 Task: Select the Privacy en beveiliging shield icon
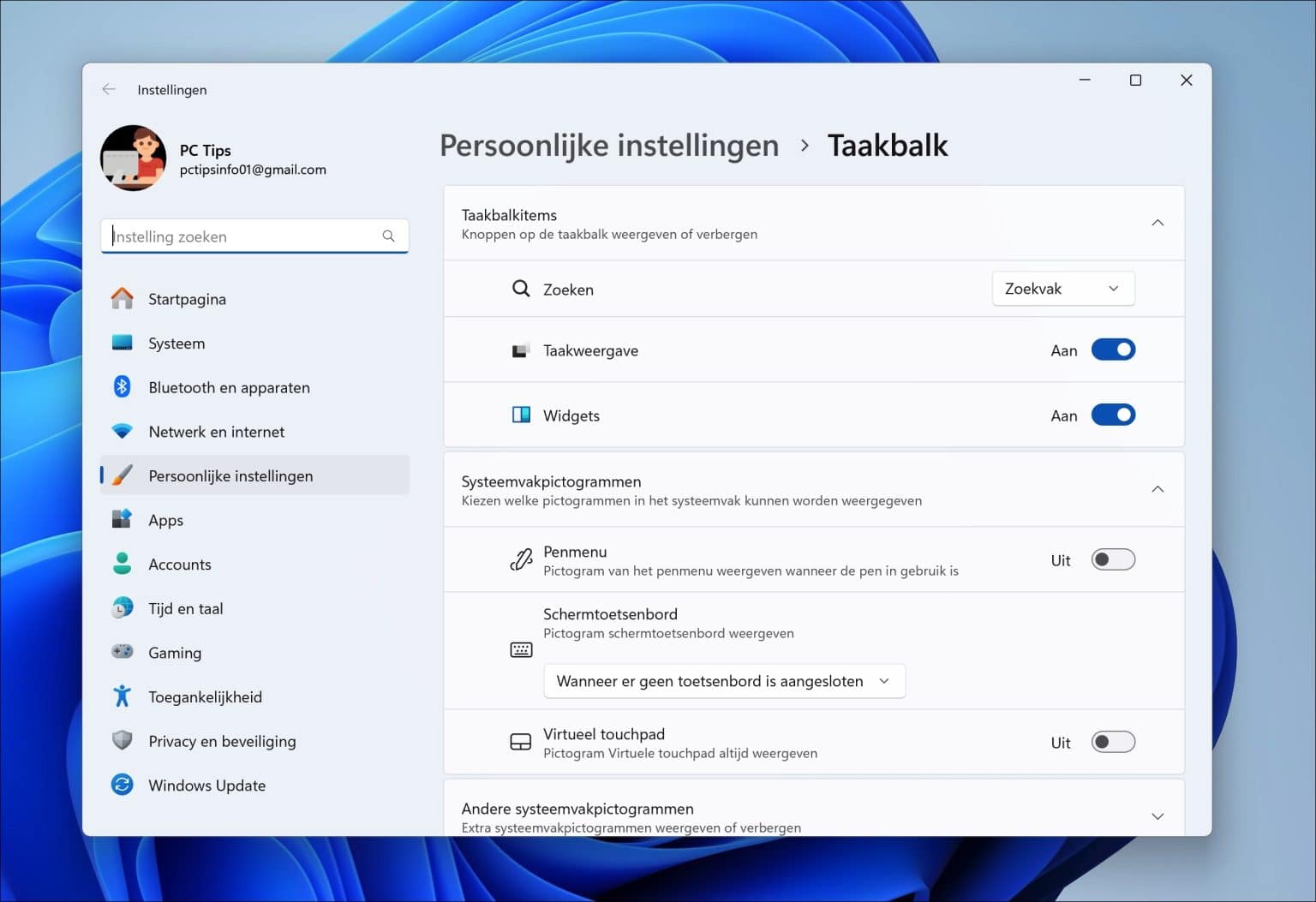coord(123,741)
